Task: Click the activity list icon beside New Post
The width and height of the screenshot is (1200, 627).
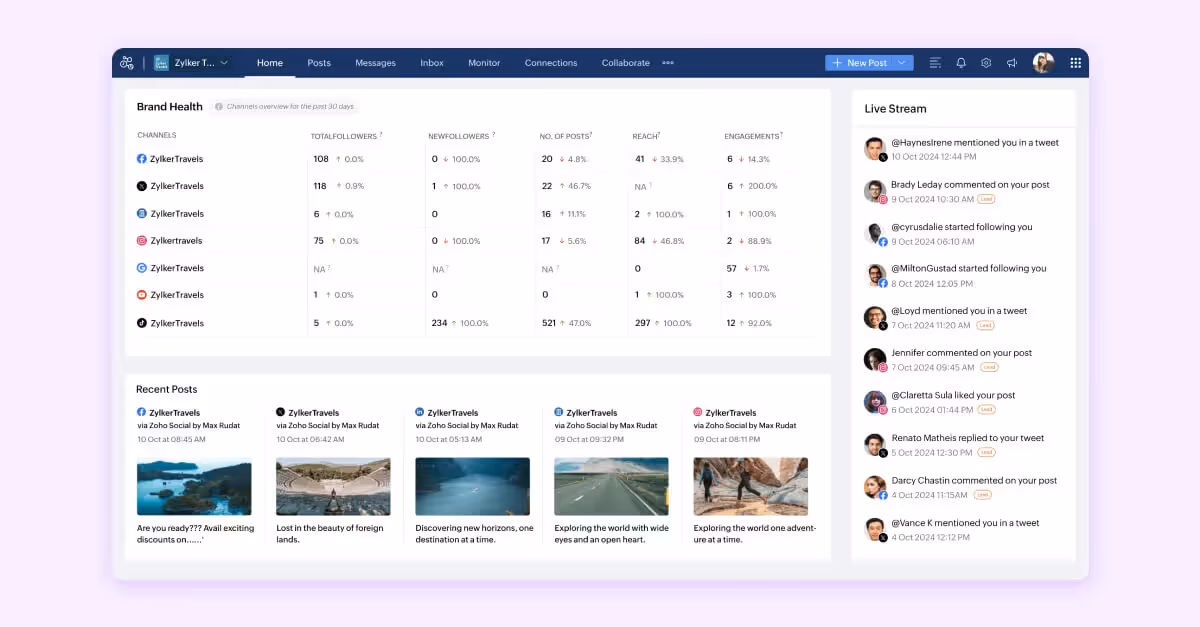Action: (x=935, y=62)
